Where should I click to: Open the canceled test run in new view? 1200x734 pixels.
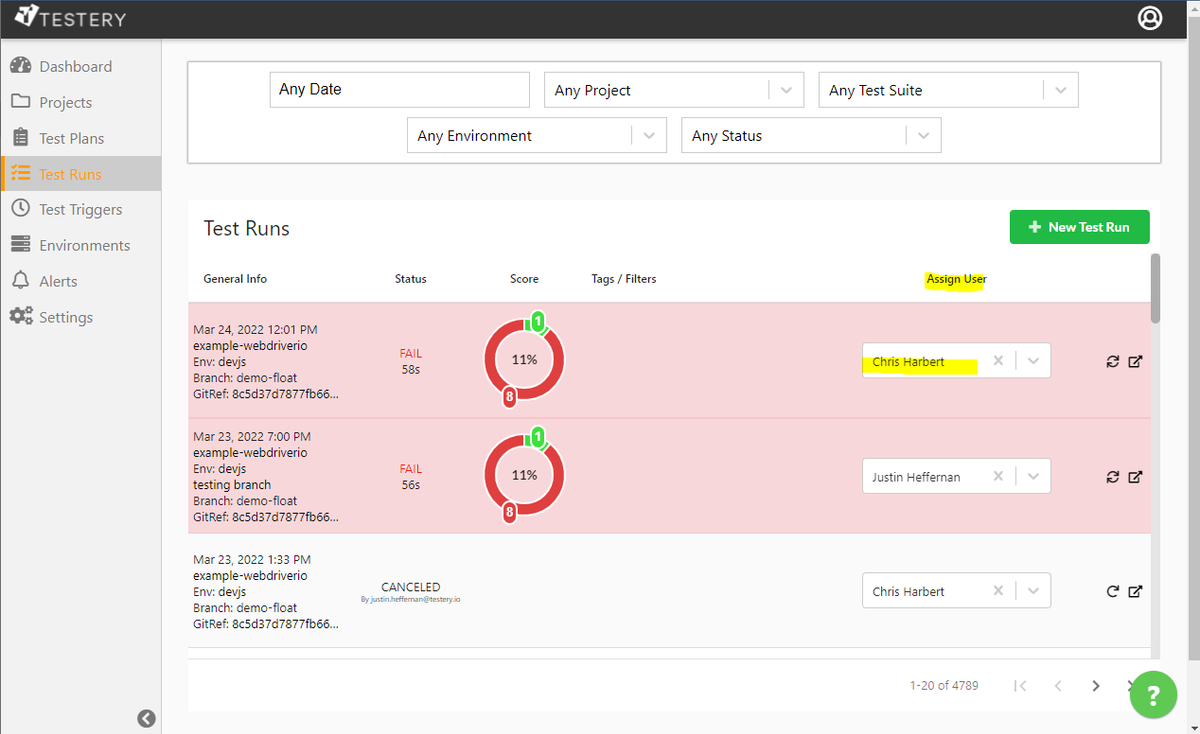pyautogui.click(x=1136, y=591)
